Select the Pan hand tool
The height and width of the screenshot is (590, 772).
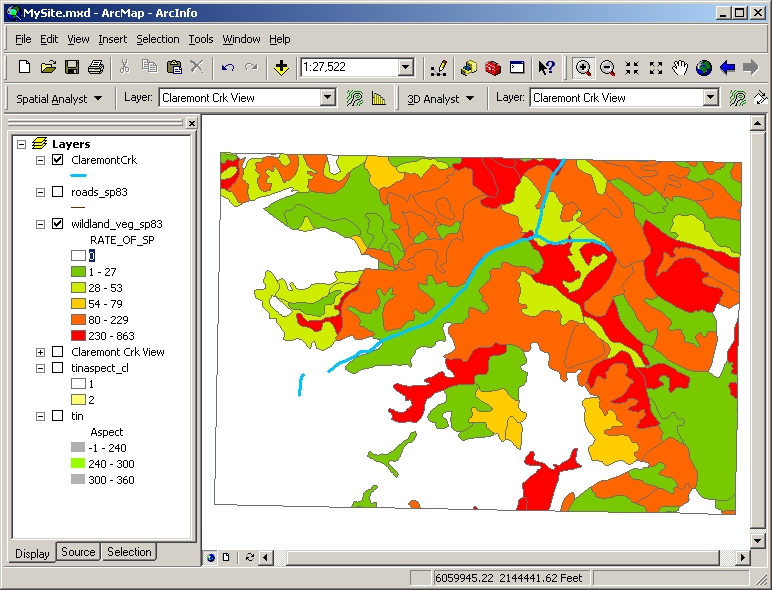680,68
